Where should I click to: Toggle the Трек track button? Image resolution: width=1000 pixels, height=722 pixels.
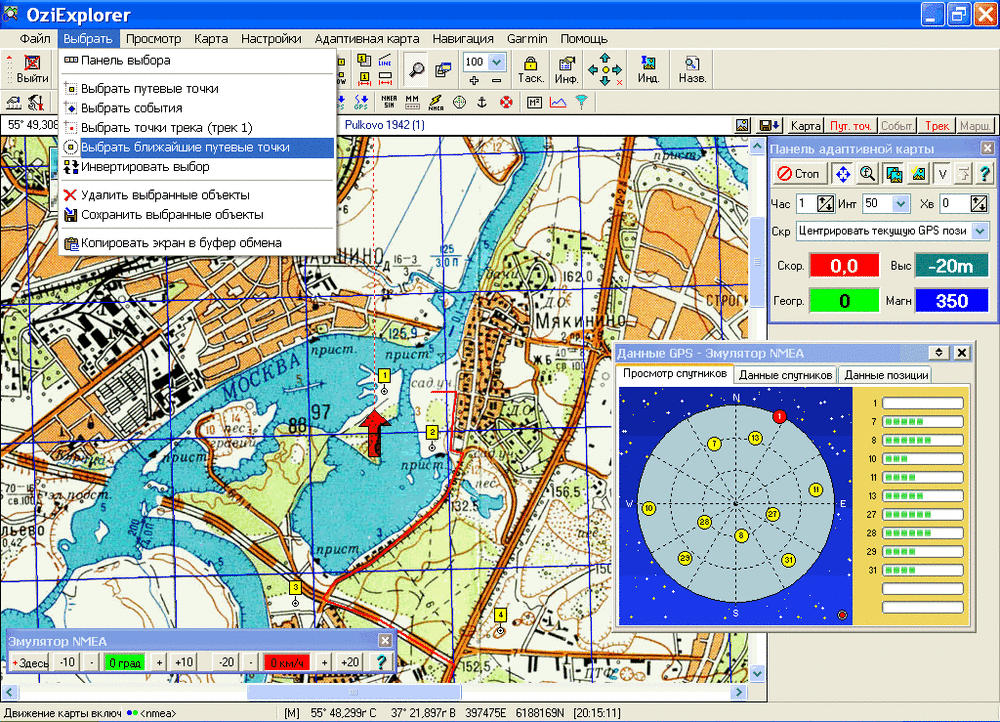coord(937,126)
